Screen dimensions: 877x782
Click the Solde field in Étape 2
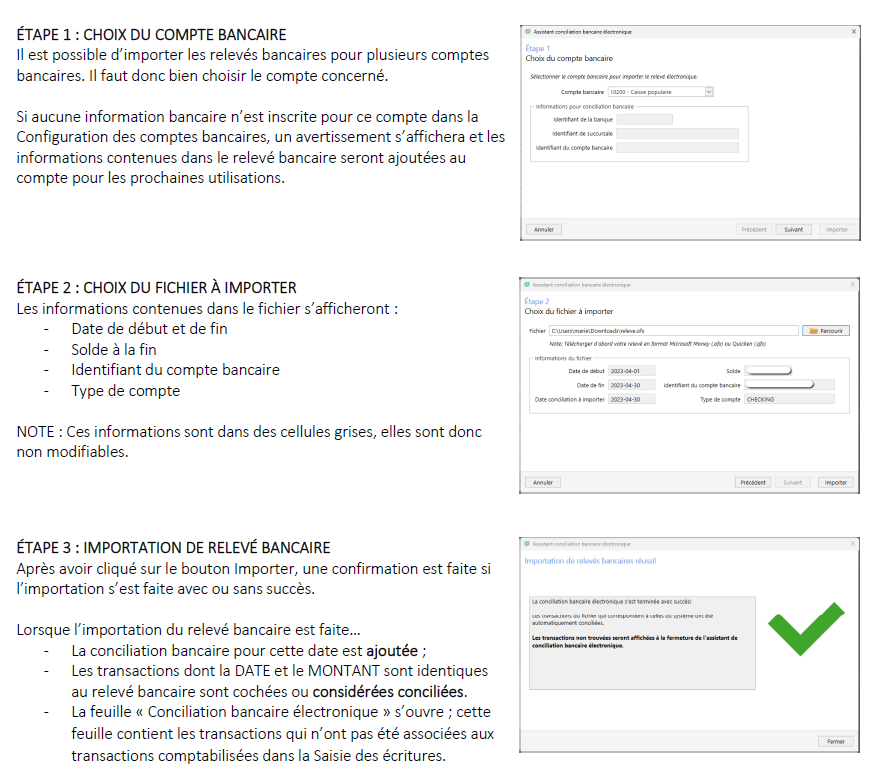[769, 371]
